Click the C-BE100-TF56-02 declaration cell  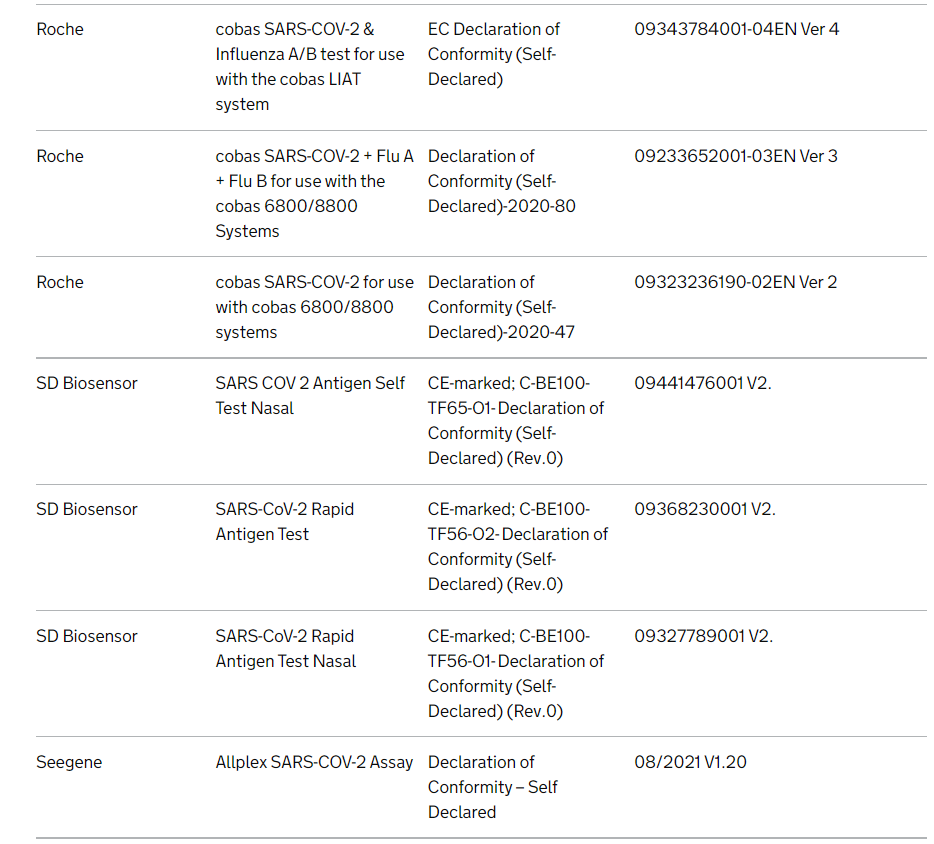(x=518, y=547)
